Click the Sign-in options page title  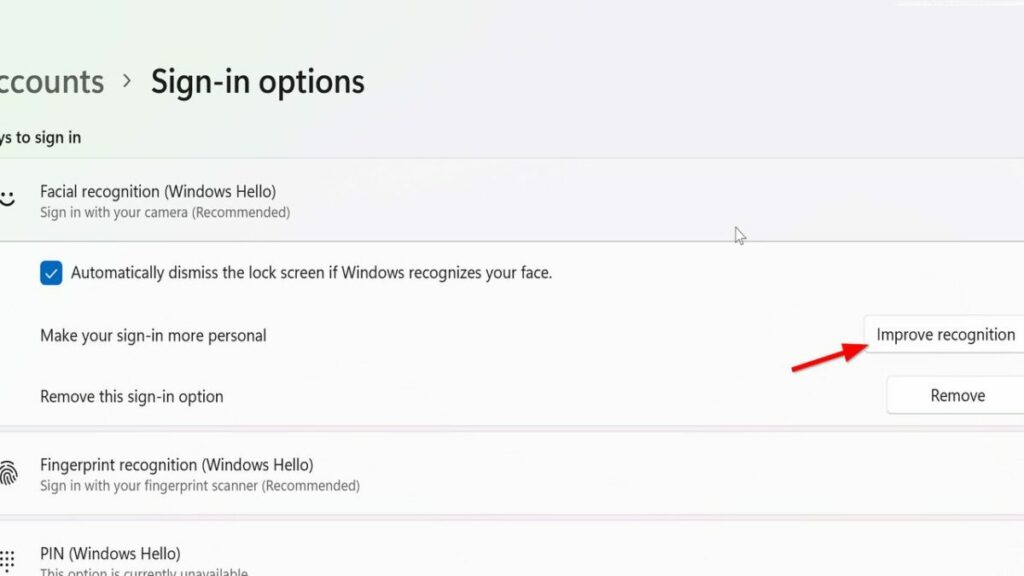(258, 83)
